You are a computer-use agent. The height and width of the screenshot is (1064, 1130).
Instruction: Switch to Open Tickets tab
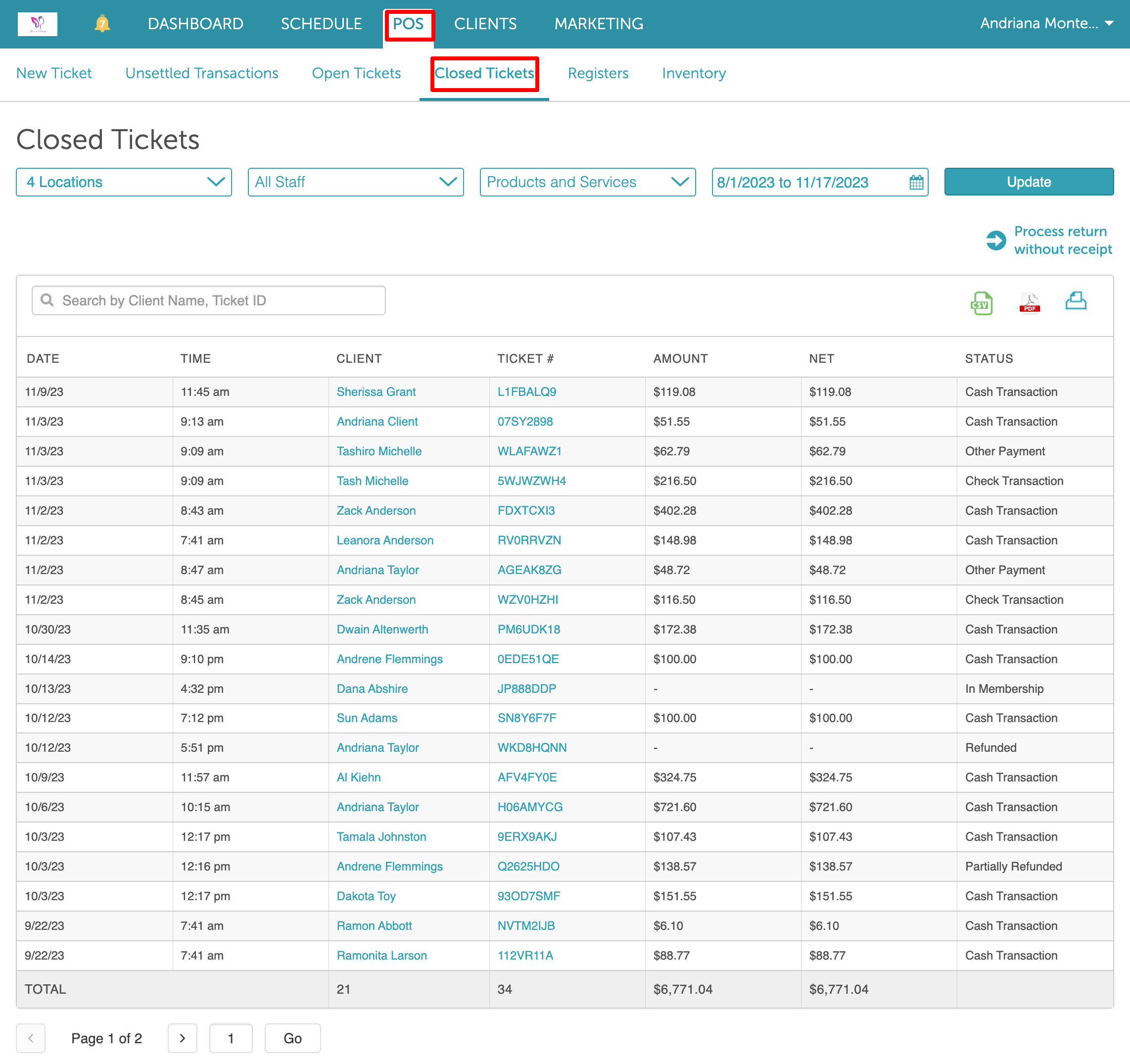(356, 73)
